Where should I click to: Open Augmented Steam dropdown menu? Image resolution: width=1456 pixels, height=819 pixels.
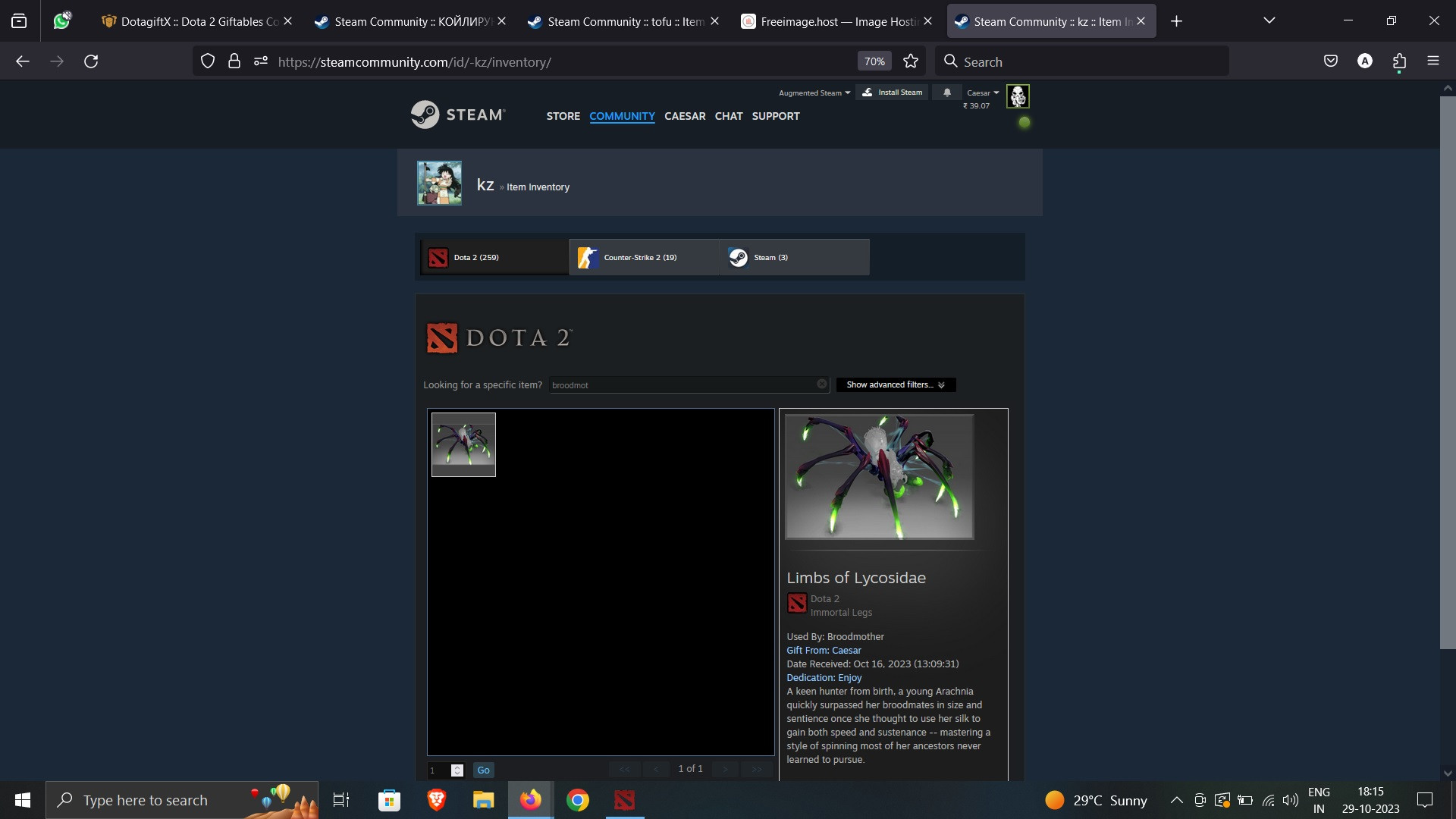(814, 93)
